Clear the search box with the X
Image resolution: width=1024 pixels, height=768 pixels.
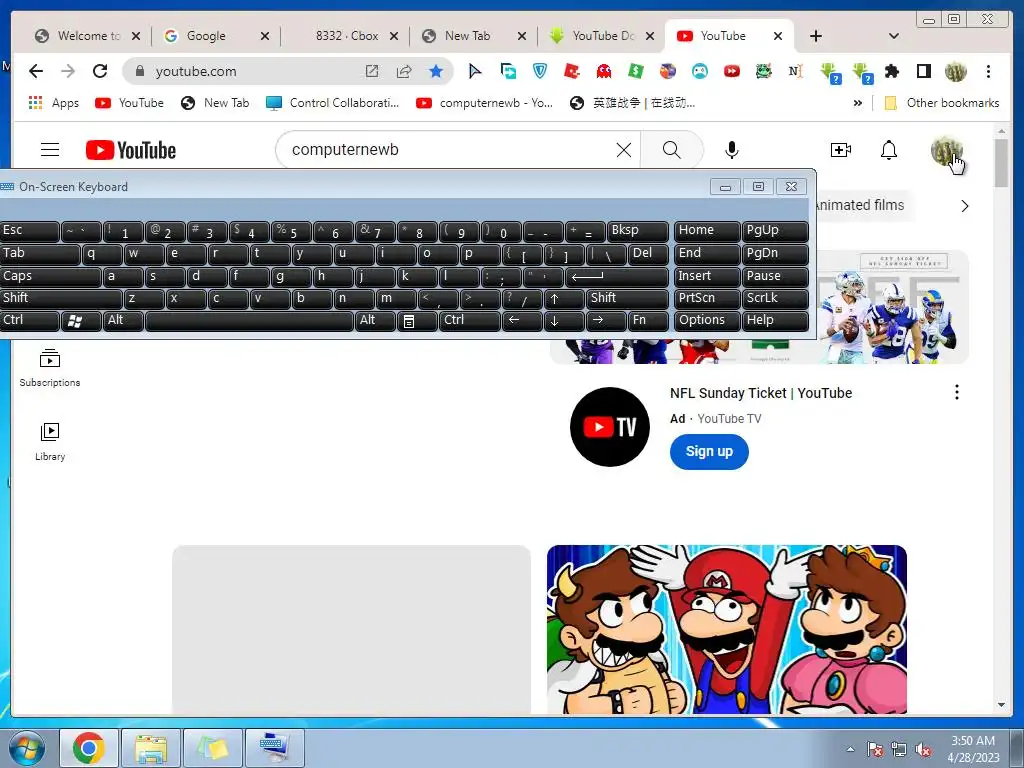click(x=624, y=150)
